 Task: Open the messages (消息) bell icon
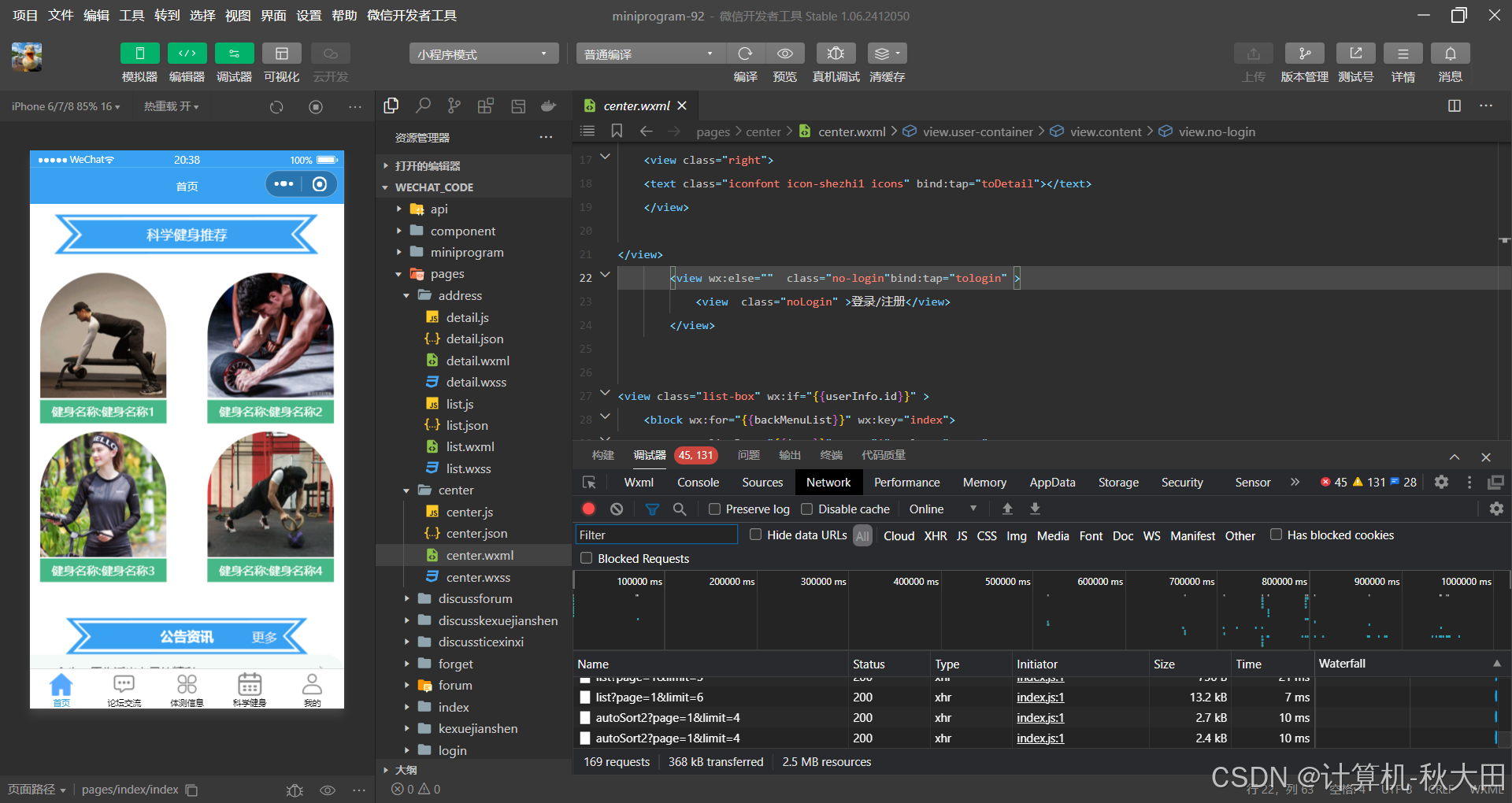[1451, 54]
